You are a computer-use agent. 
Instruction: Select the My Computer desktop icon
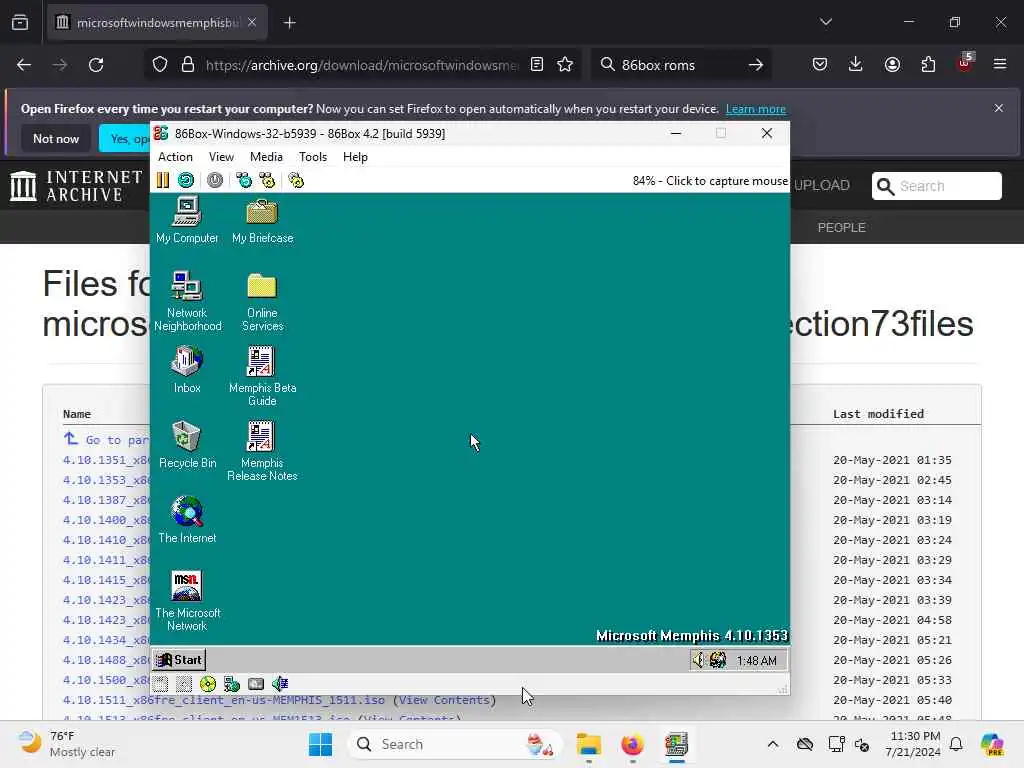(187, 220)
